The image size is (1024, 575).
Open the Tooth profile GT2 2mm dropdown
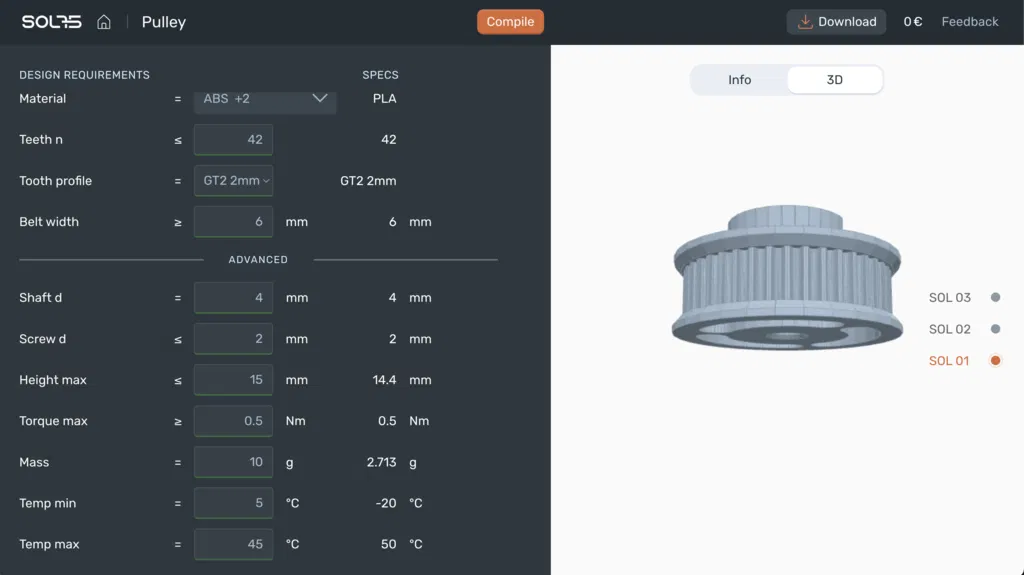coord(233,180)
